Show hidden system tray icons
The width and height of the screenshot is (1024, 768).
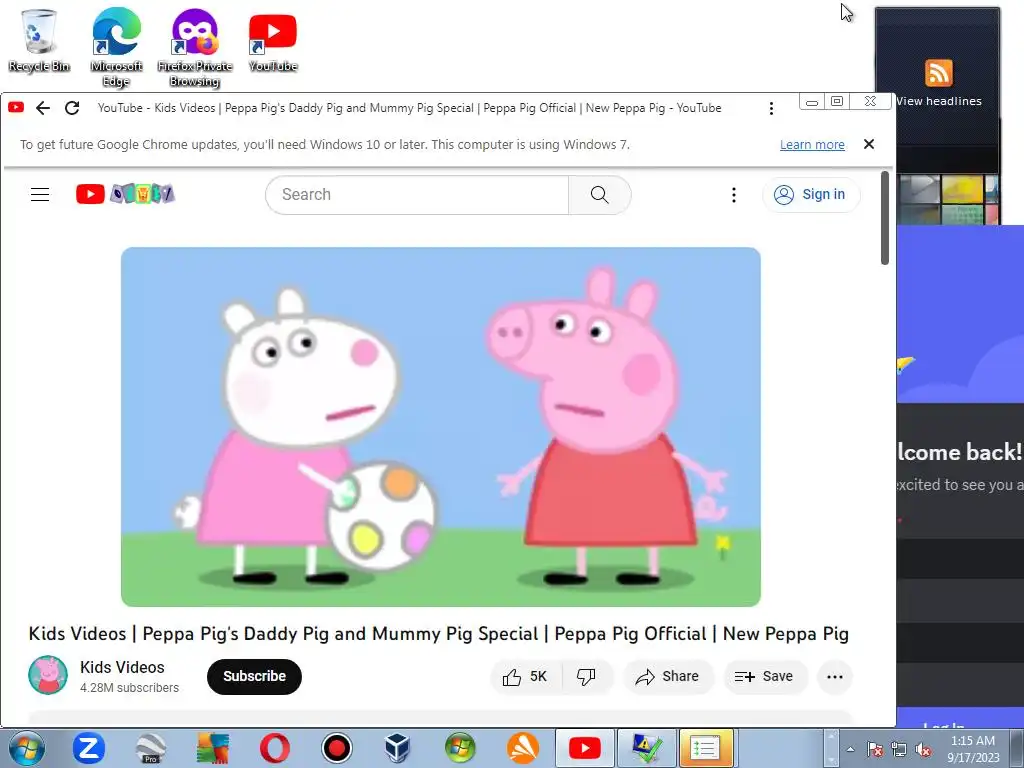(x=850, y=749)
